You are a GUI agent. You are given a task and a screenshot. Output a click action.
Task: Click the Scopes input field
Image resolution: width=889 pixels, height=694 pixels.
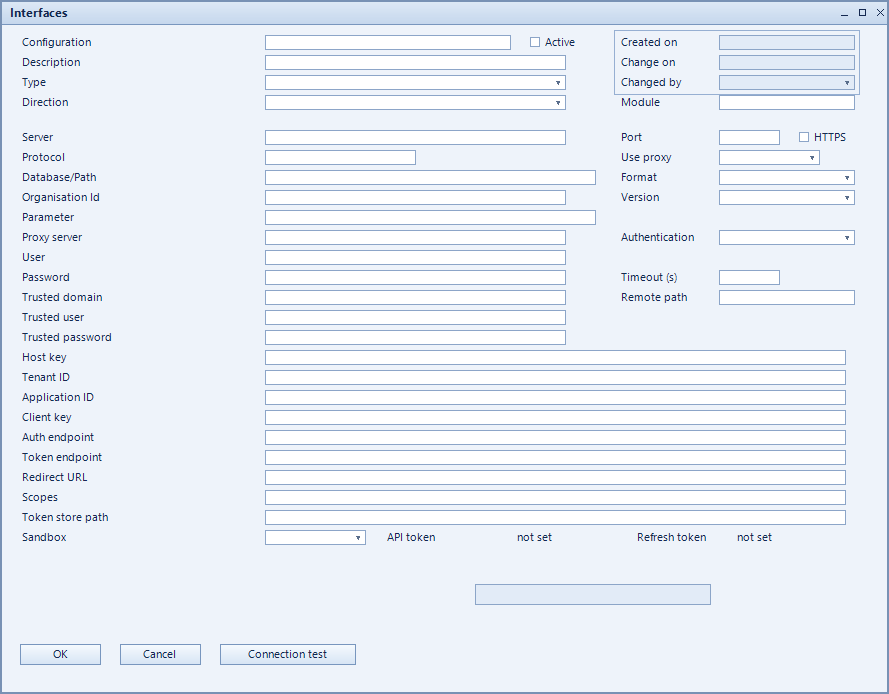click(x=555, y=497)
